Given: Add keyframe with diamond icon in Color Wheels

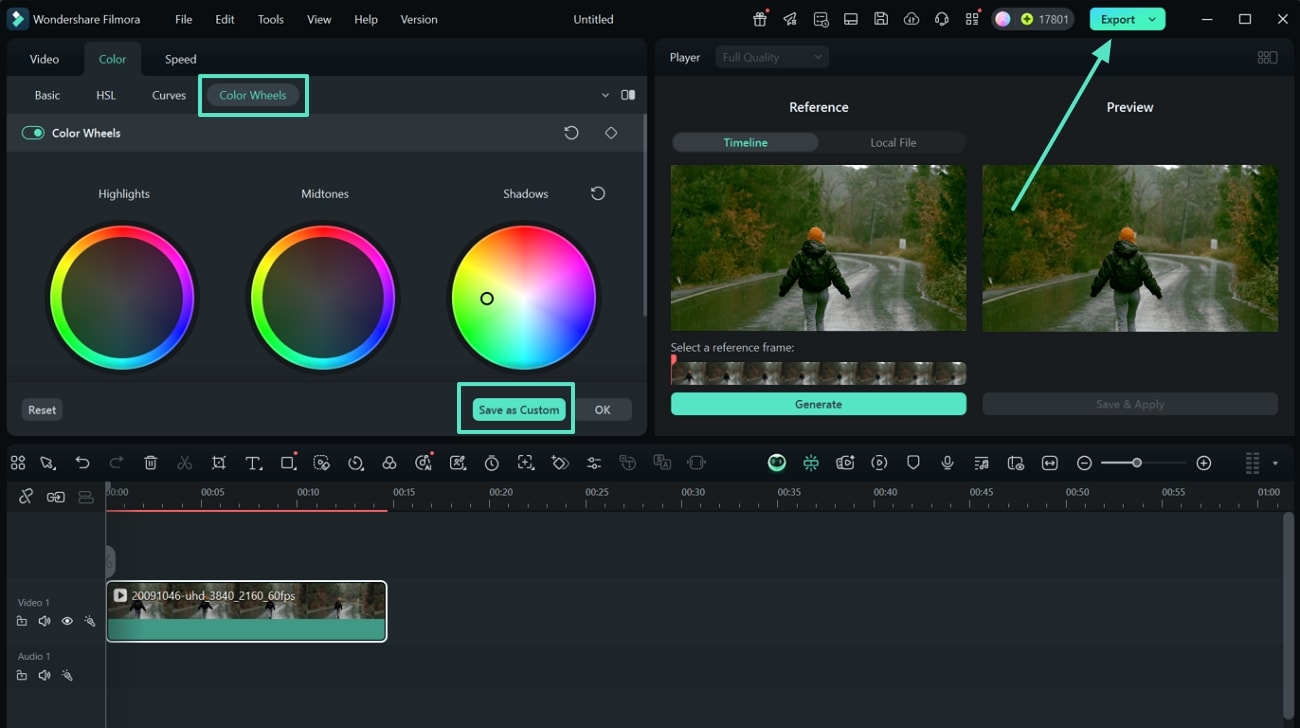Looking at the screenshot, I should click(x=611, y=133).
